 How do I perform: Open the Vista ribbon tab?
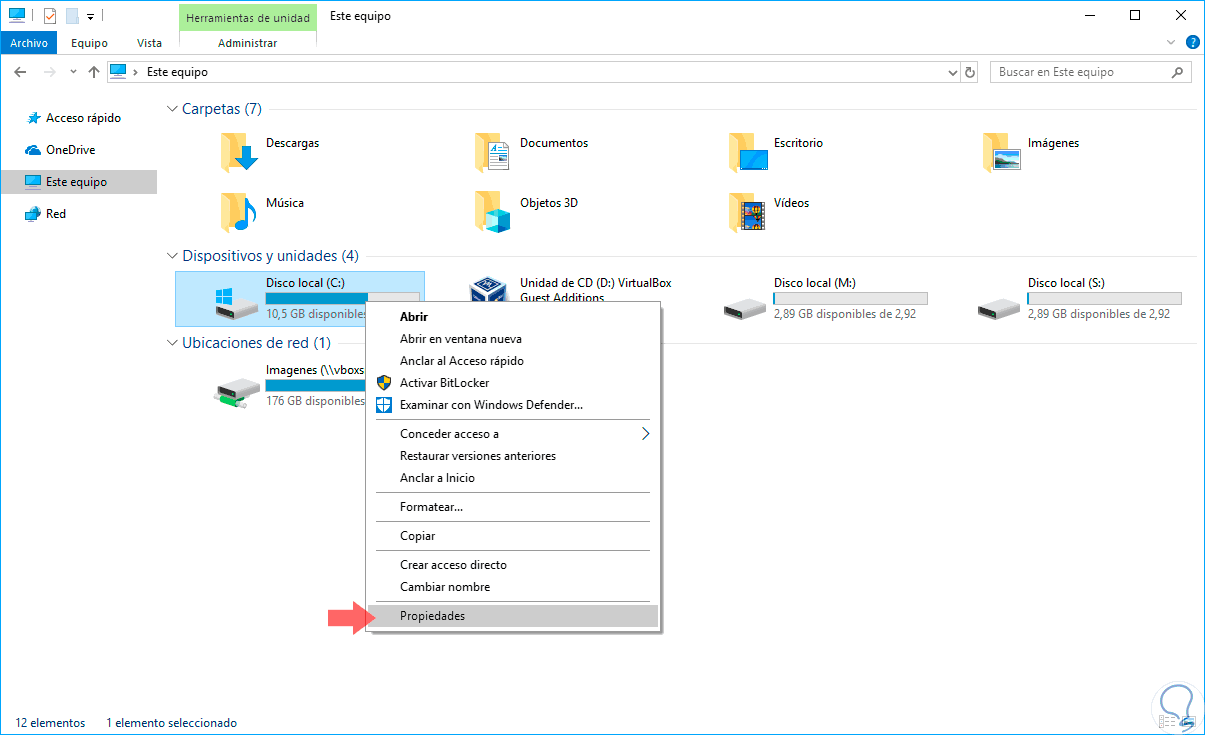(149, 43)
